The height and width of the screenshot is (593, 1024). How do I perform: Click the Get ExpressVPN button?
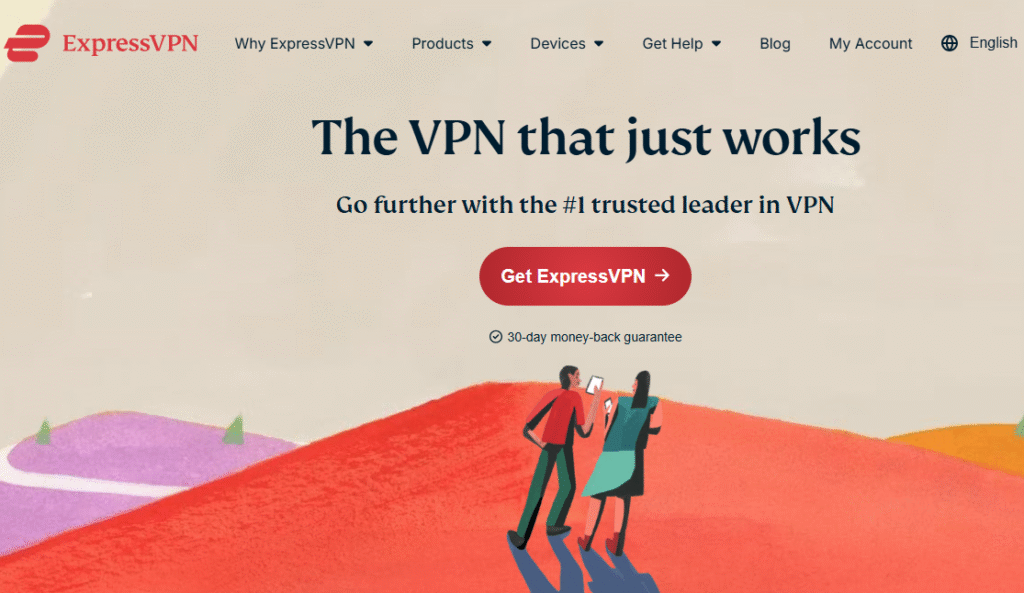click(585, 276)
